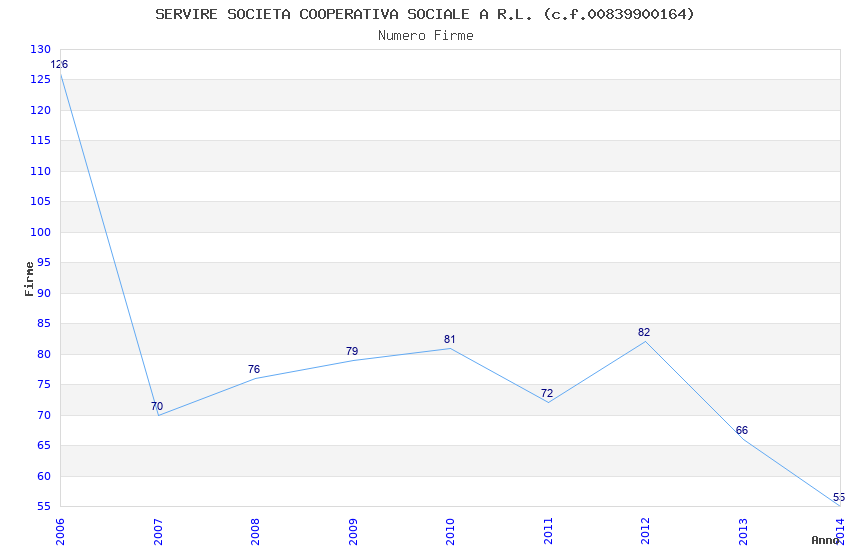Click the Firme y-axis title
The image size is (850, 550).
[x=29, y=279]
